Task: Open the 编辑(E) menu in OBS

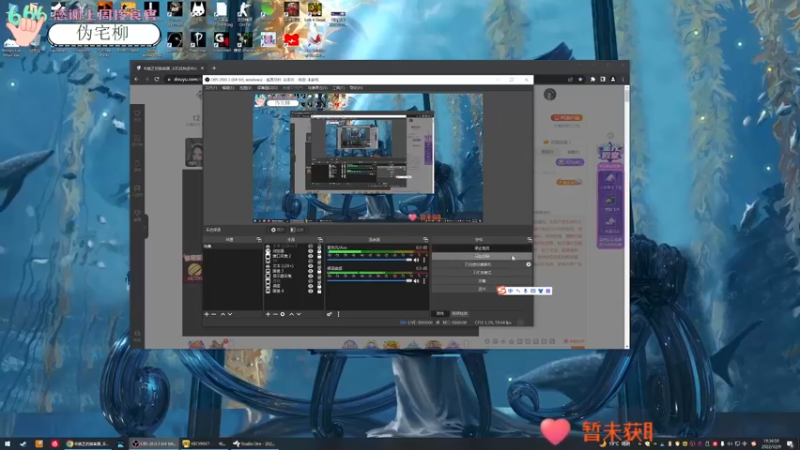Action: pos(228,88)
